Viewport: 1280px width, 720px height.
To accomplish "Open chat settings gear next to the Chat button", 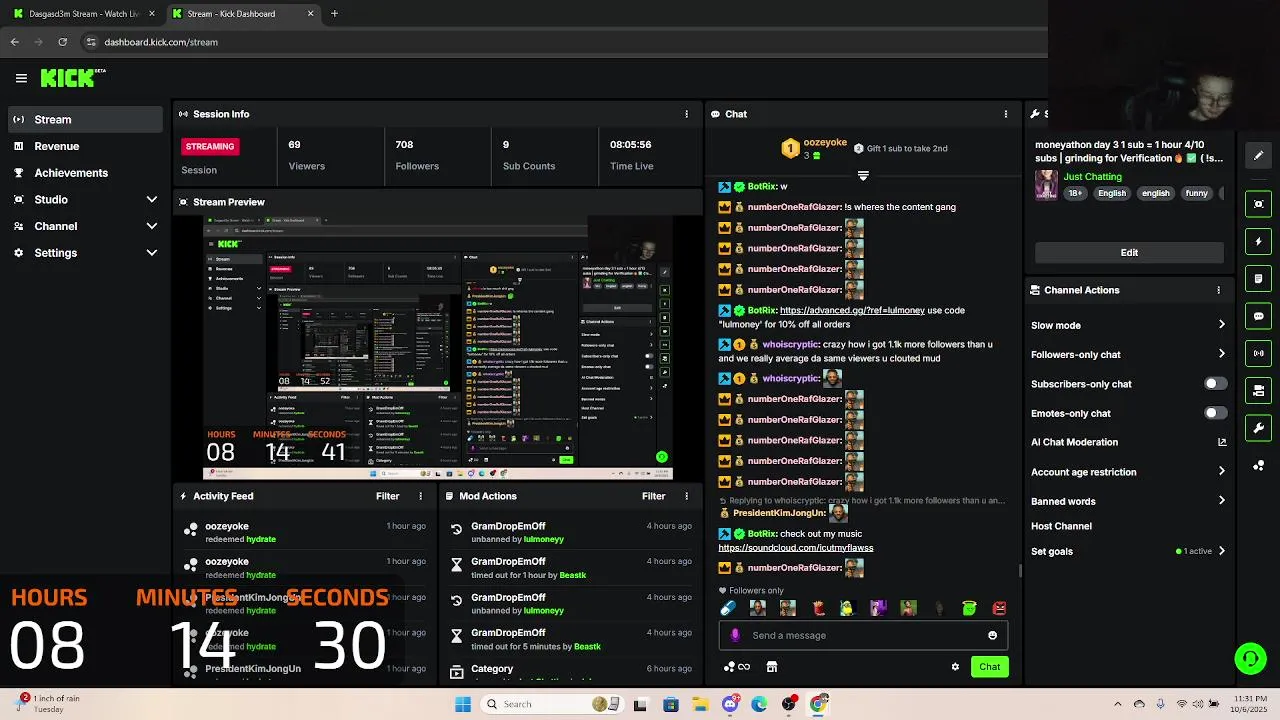I will point(955,667).
